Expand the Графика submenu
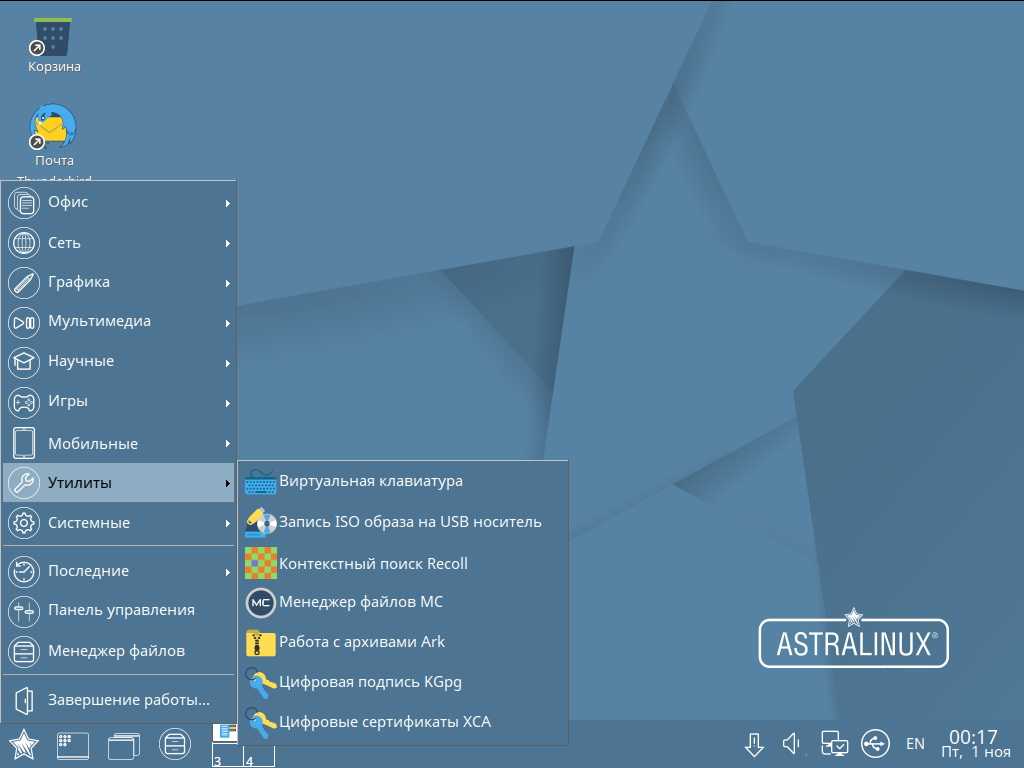The width and height of the screenshot is (1024, 768). [x=118, y=282]
